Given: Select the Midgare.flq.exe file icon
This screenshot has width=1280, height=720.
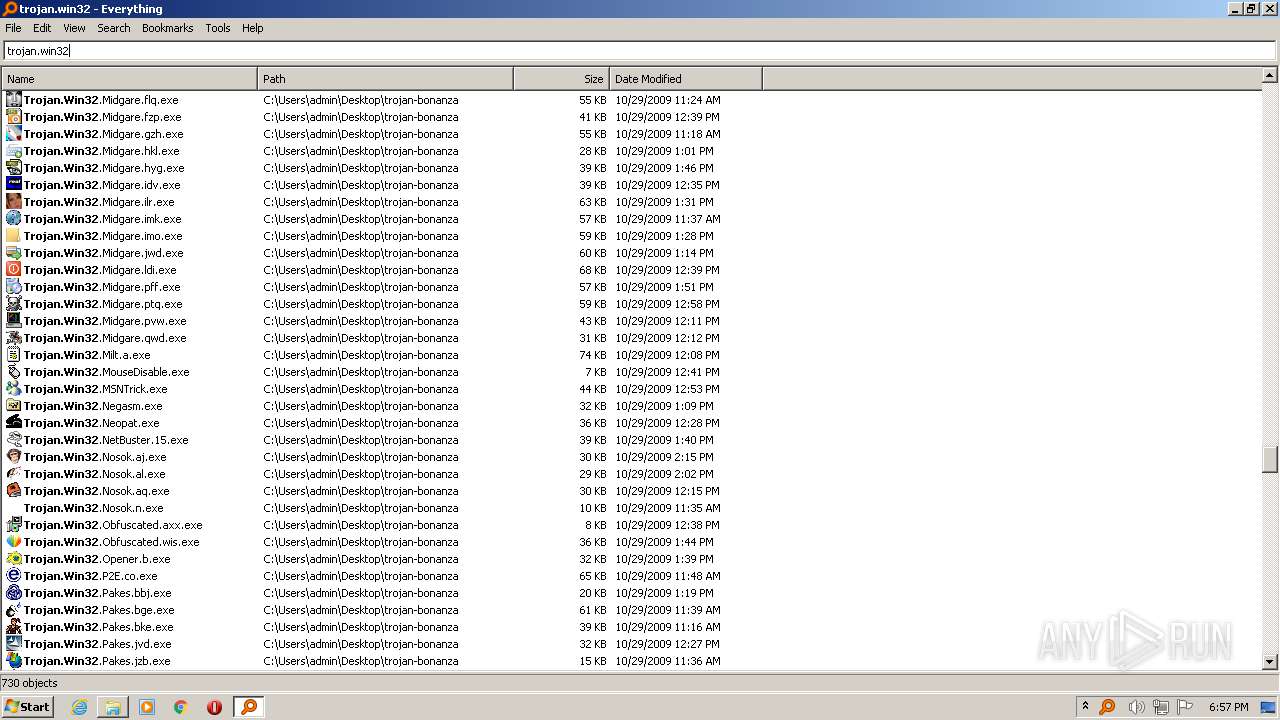Looking at the screenshot, I should coord(14,100).
